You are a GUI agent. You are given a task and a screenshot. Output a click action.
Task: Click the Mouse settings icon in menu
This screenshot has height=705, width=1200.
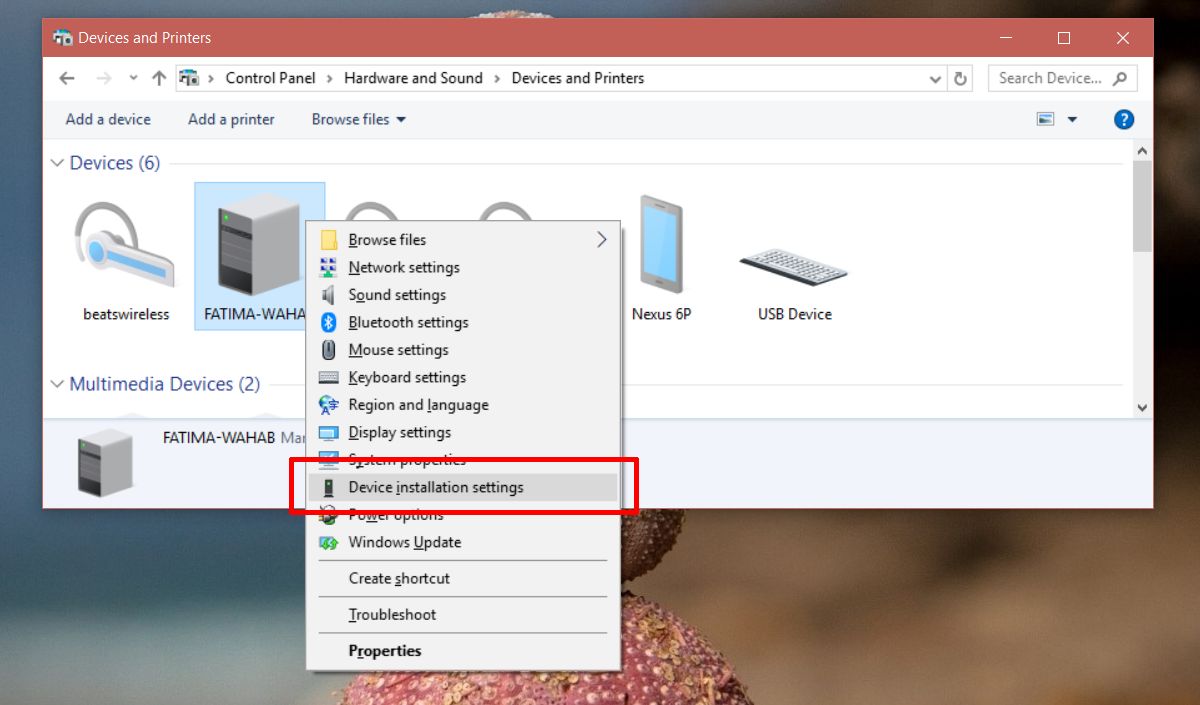(x=328, y=350)
